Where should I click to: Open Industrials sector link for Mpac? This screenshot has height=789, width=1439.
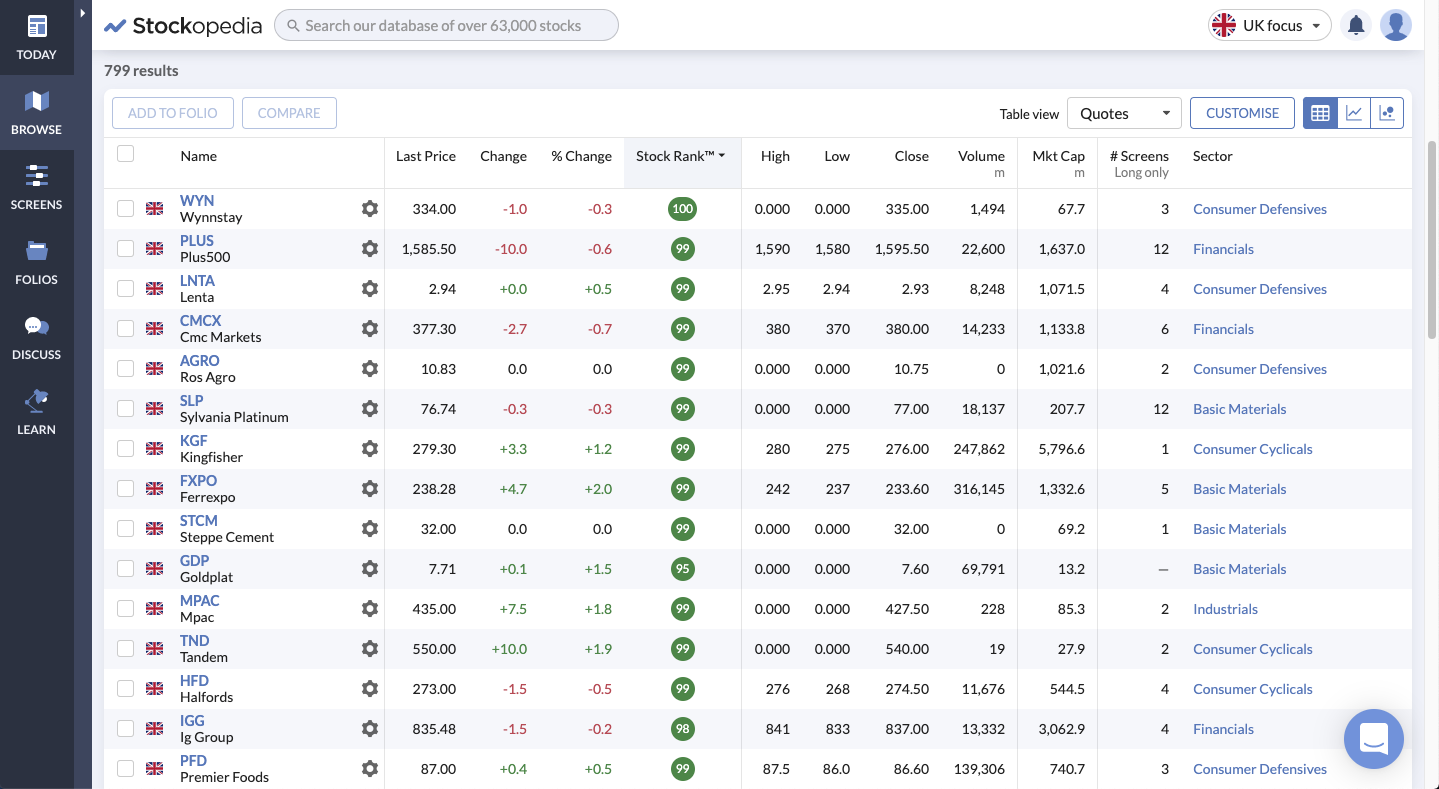[x=1225, y=609]
